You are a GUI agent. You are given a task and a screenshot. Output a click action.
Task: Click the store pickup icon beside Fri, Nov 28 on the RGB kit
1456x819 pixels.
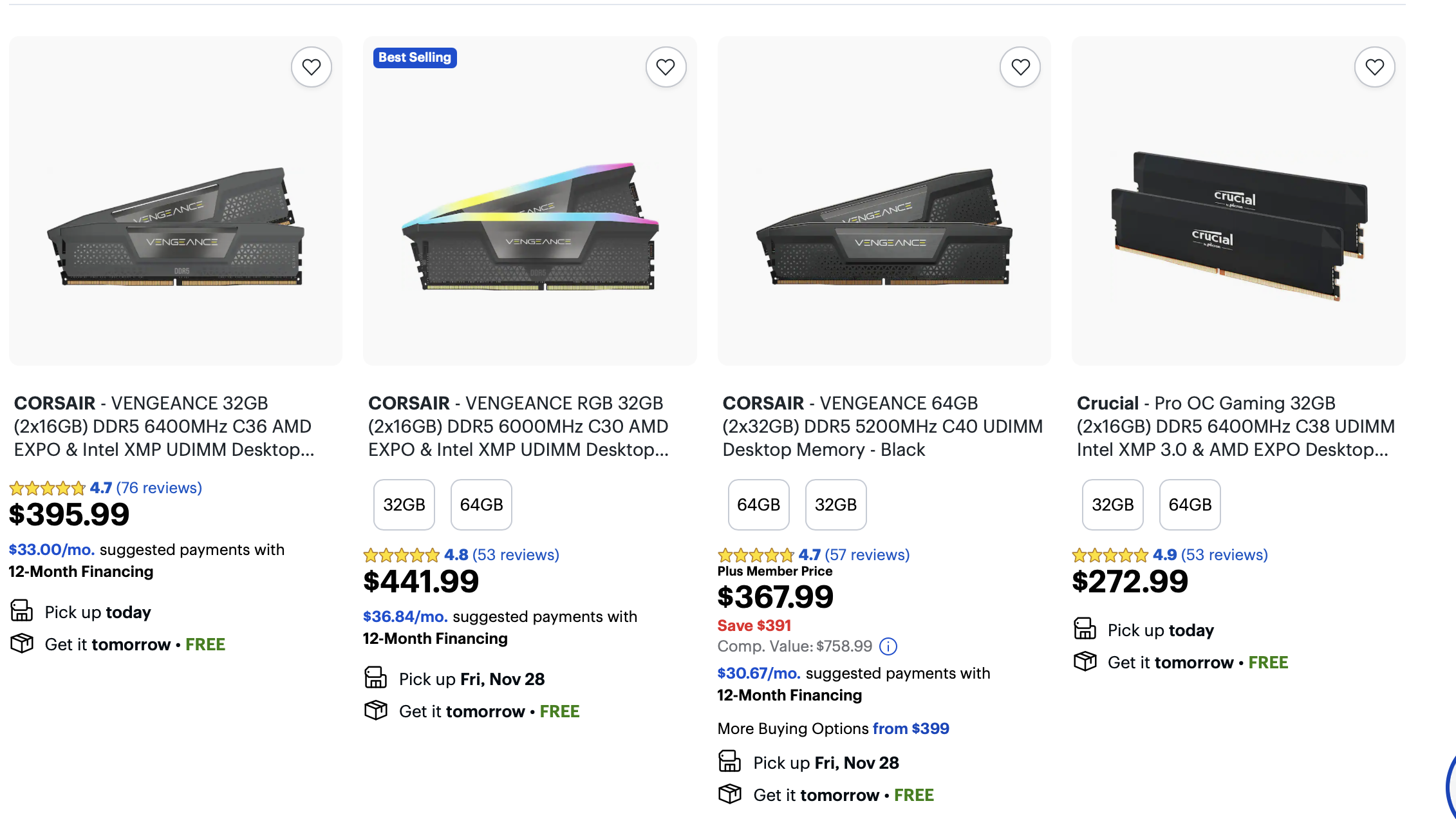(x=376, y=677)
